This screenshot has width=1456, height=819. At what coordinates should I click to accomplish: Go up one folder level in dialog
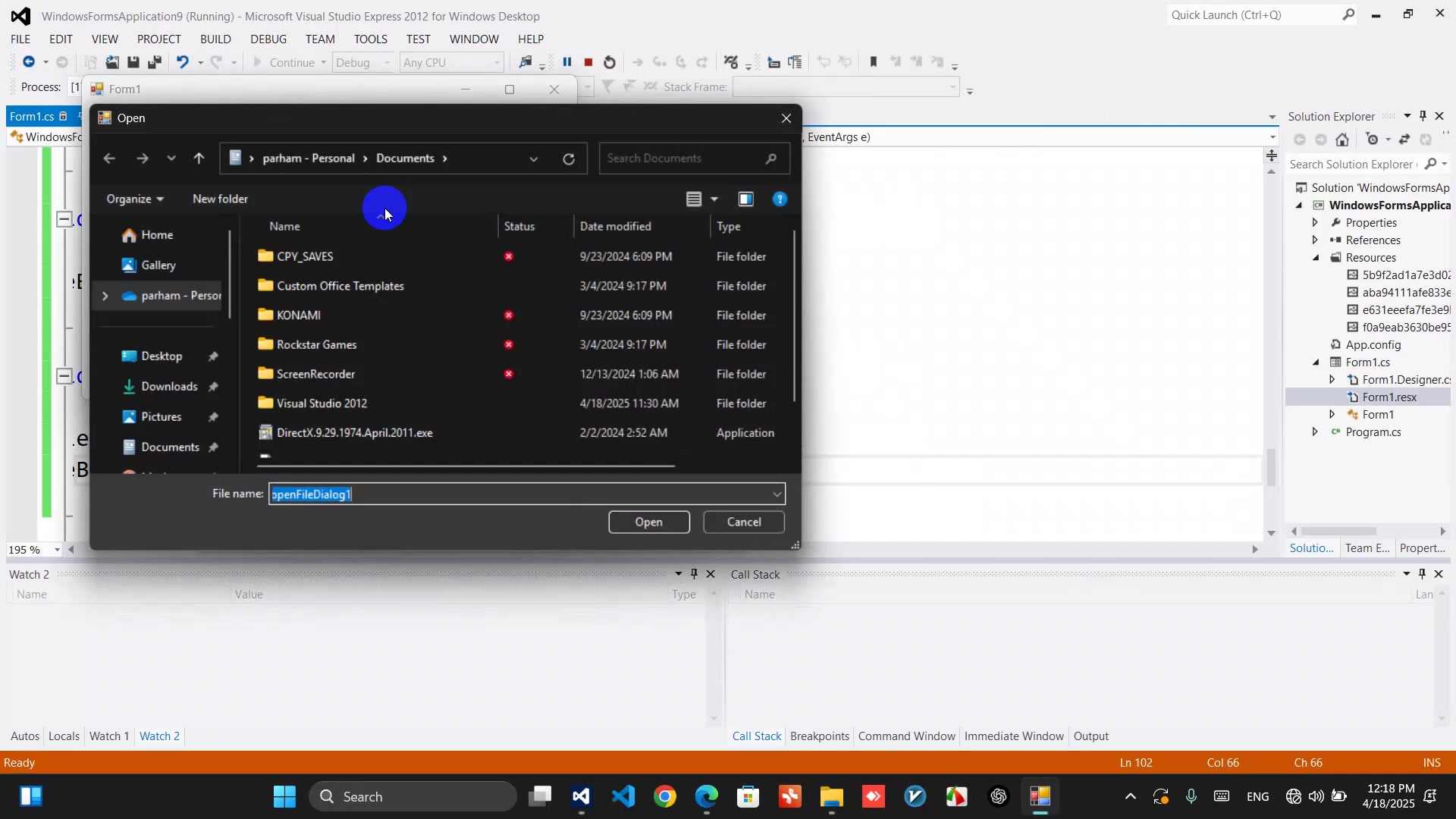(199, 158)
